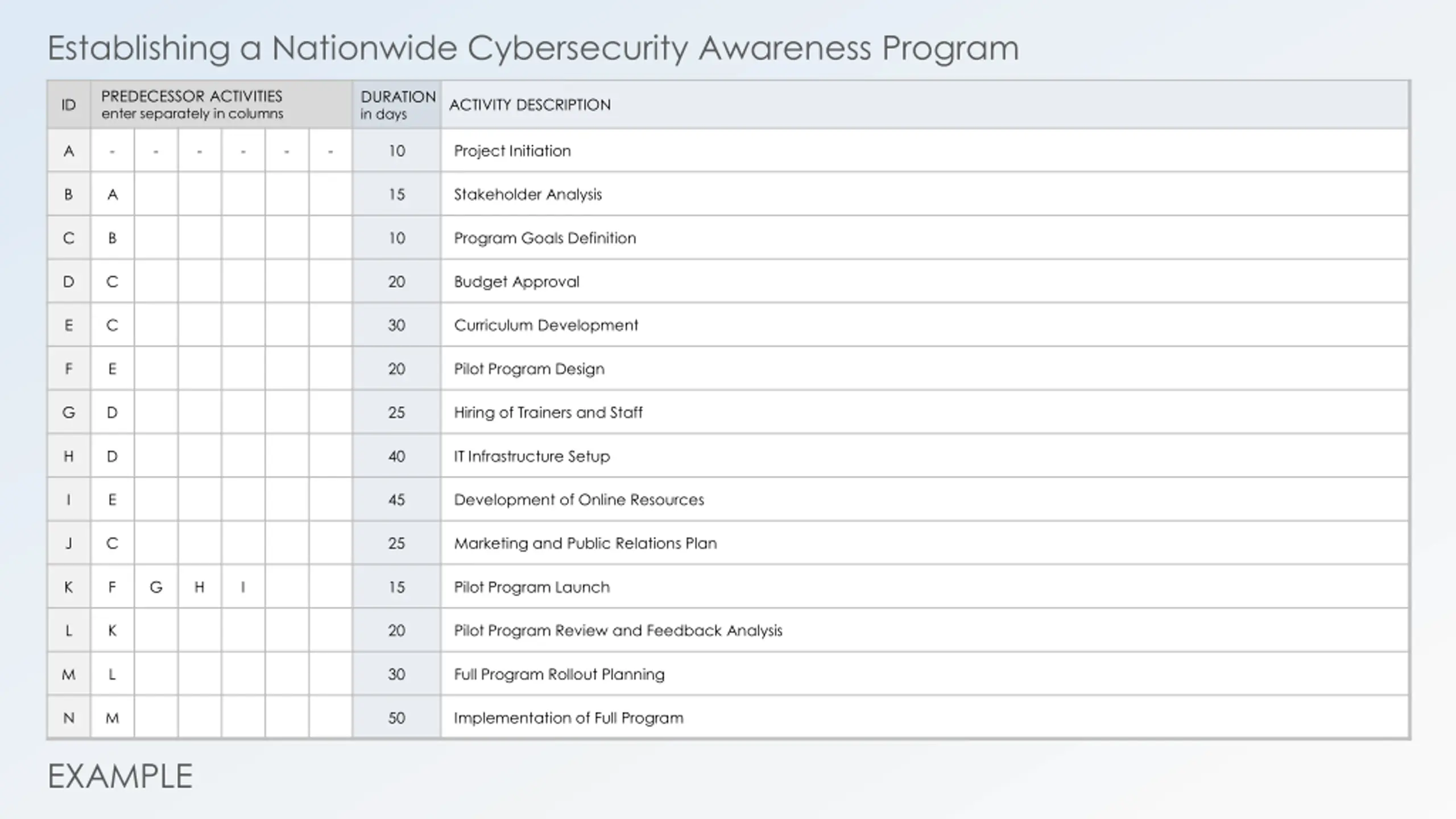Select the 'EXAMPLE' label text

click(120, 776)
